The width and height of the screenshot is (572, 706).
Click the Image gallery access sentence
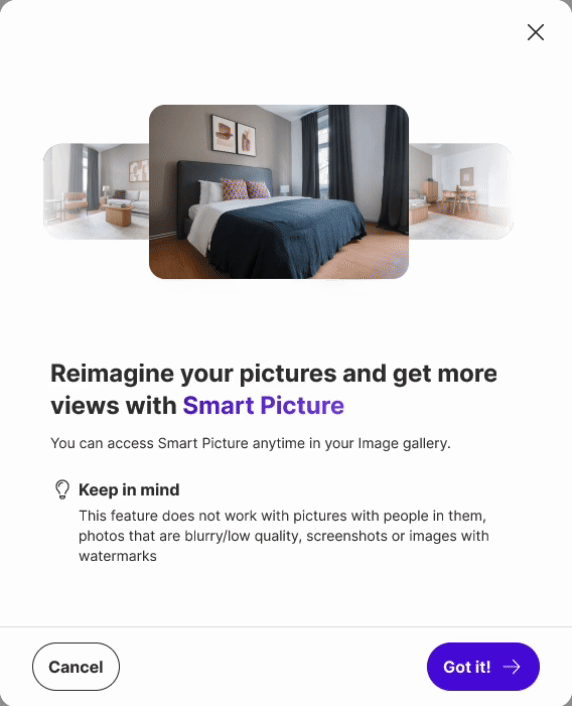click(x=250, y=443)
